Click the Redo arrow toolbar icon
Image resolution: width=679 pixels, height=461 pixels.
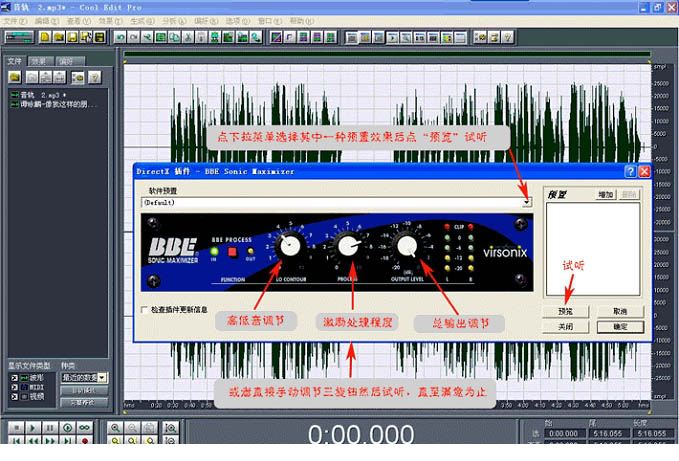click(x=133, y=38)
